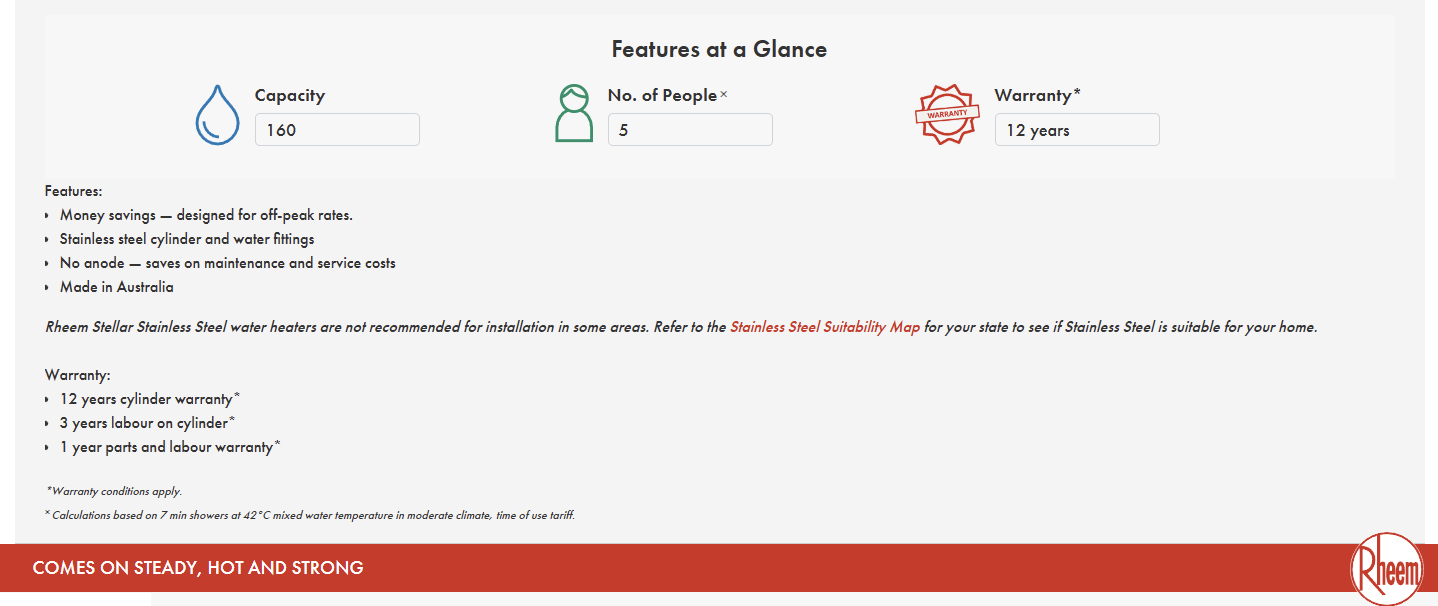Click the Money savings off-peak rates bullet
Image resolution: width=1438 pixels, height=606 pixels.
pos(206,215)
